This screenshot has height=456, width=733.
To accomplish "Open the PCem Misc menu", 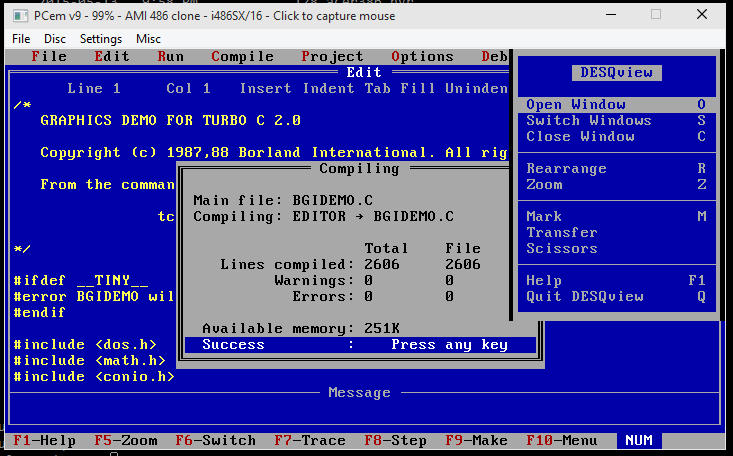I will click(x=148, y=39).
